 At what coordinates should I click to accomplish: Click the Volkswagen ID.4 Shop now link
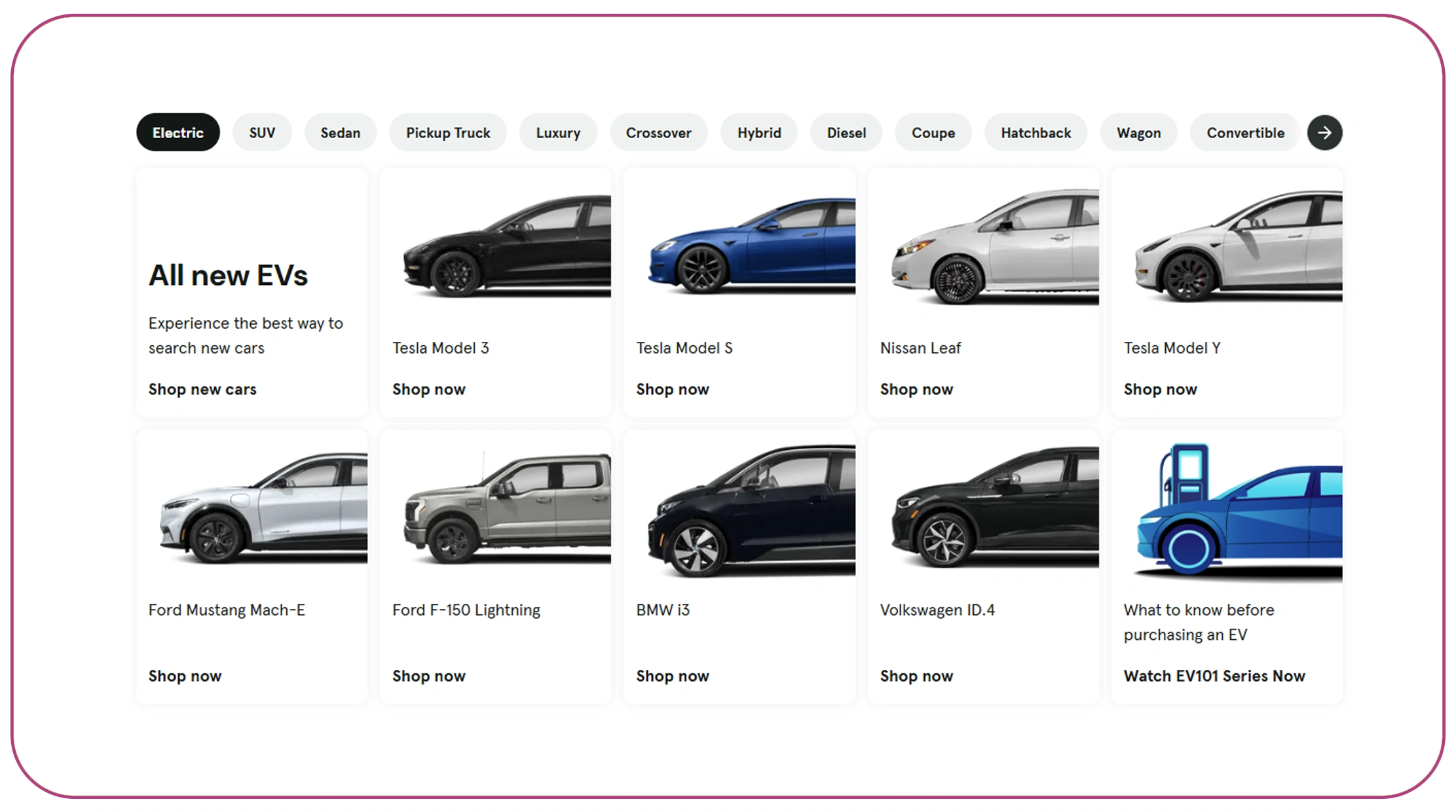[917, 676]
